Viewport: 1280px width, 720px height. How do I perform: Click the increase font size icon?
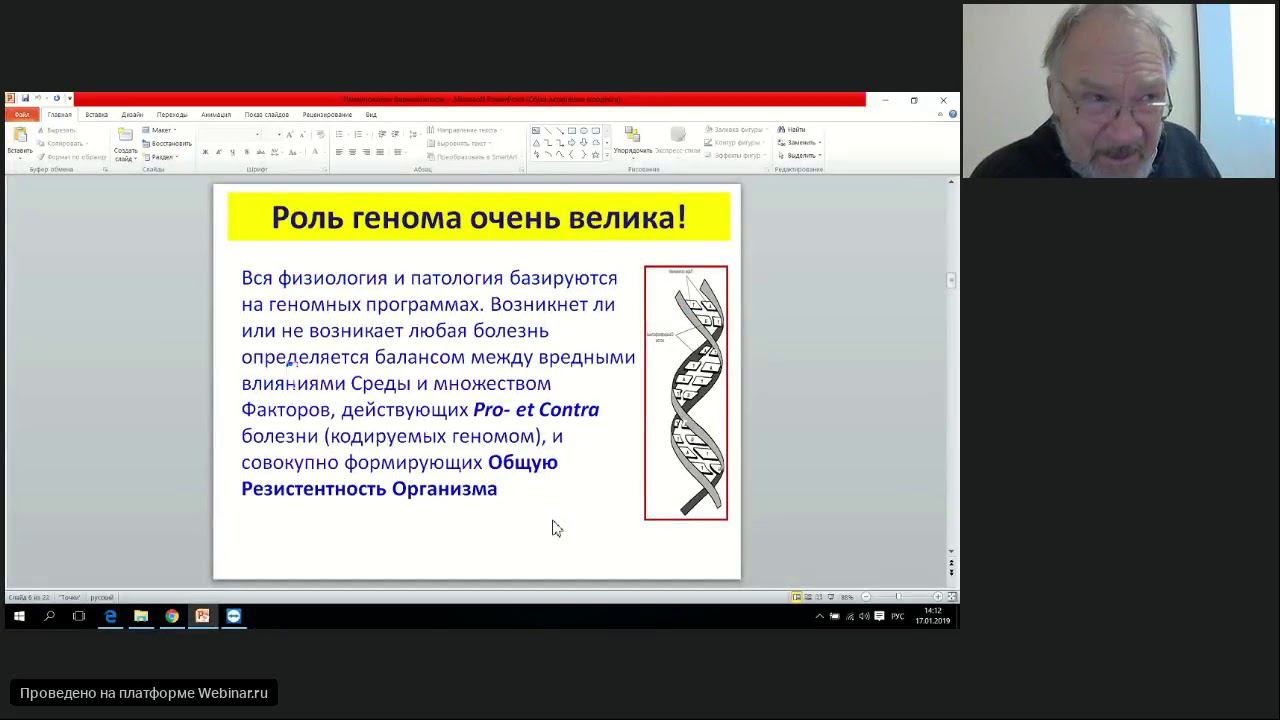coord(290,134)
